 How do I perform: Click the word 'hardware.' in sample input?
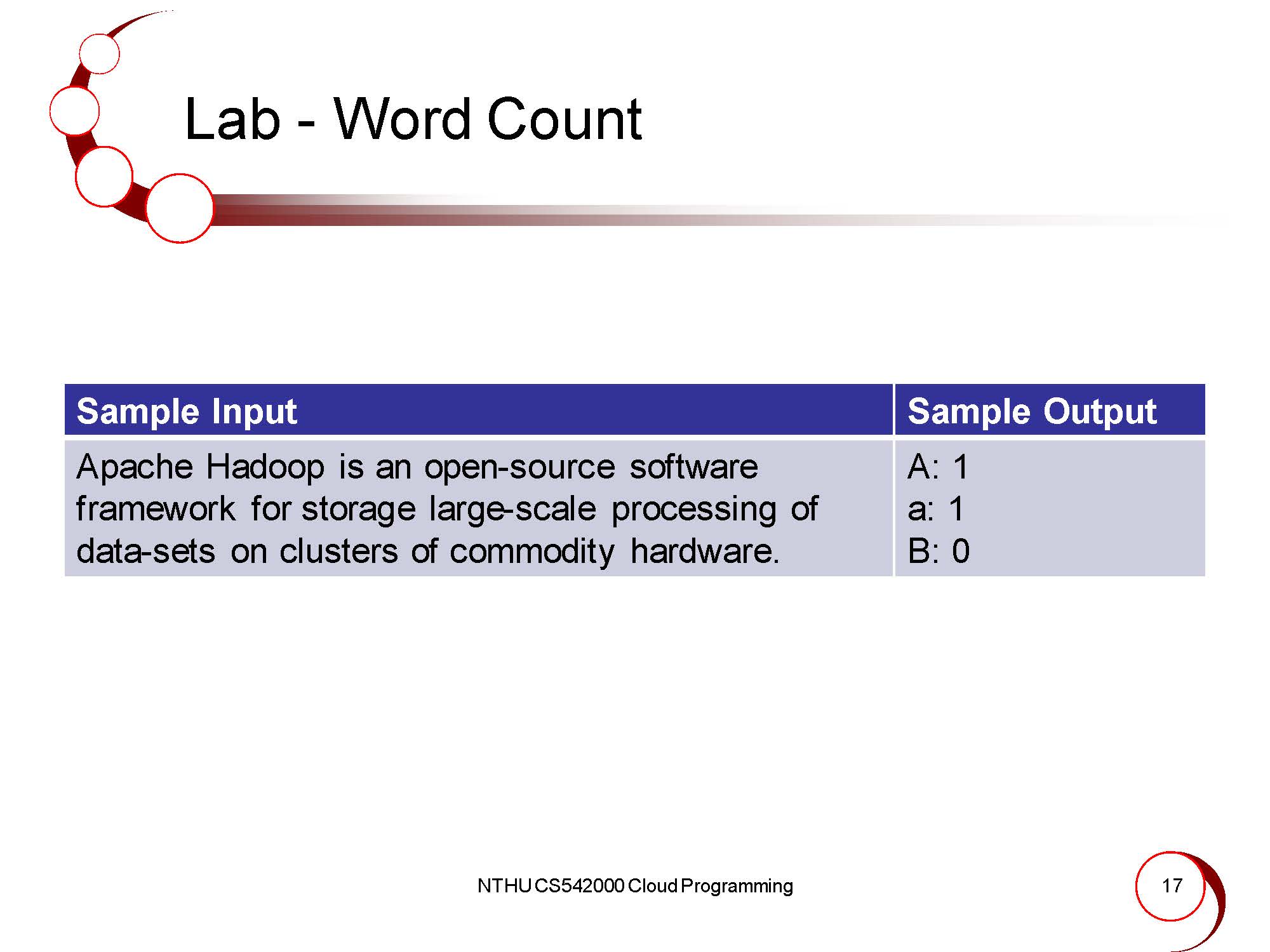click(x=704, y=551)
